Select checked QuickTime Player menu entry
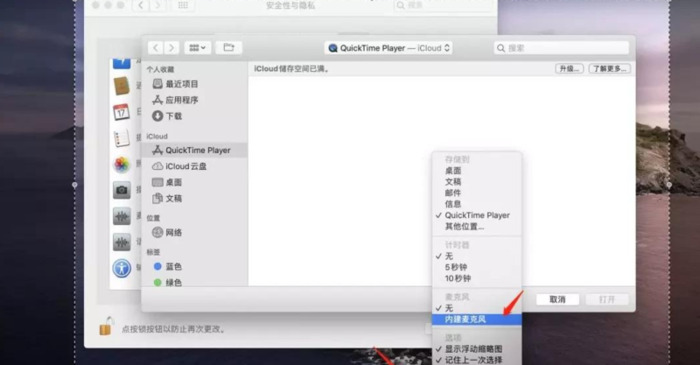 (x=477, y=215)
